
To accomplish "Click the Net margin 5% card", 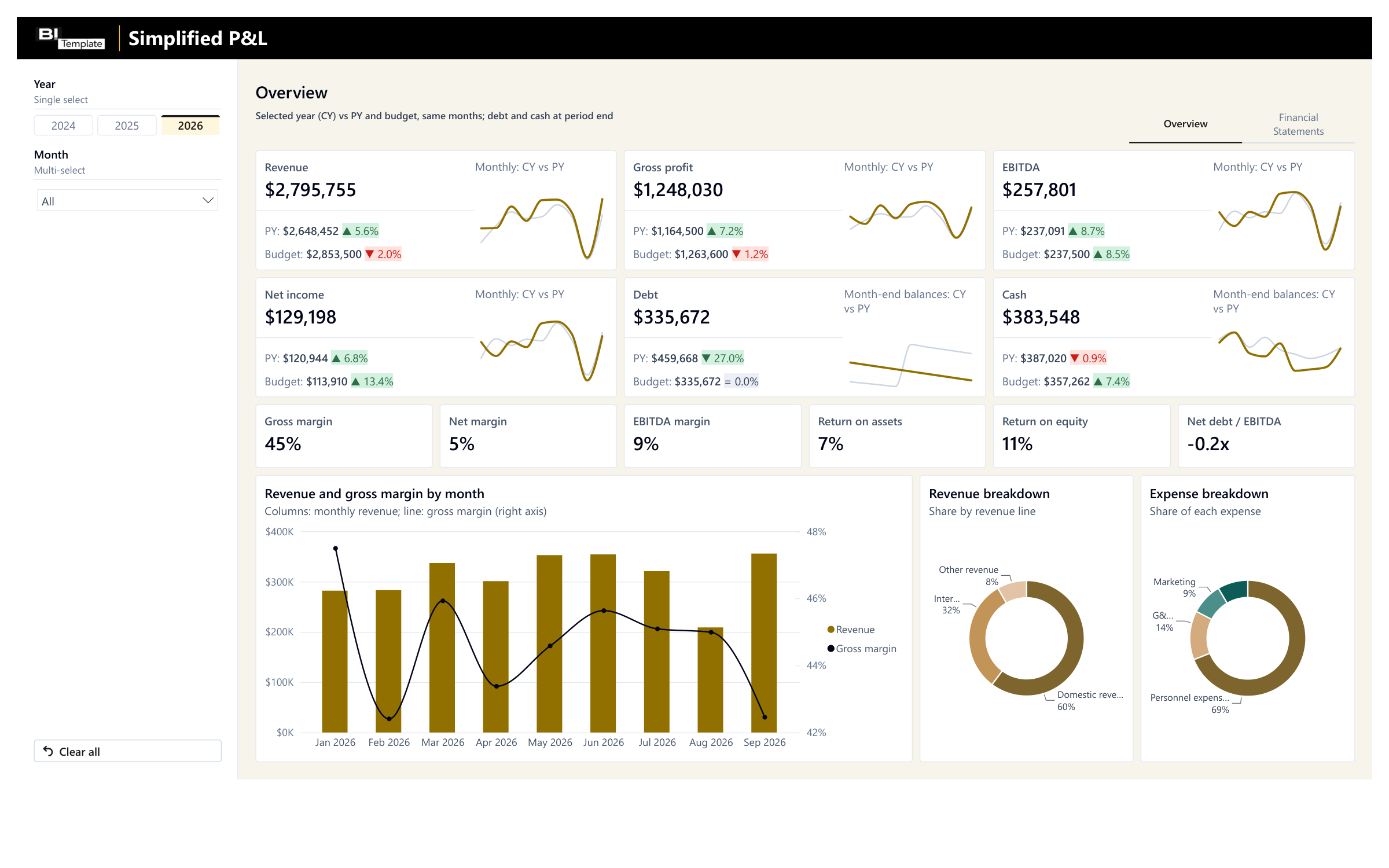I will 528,436.
